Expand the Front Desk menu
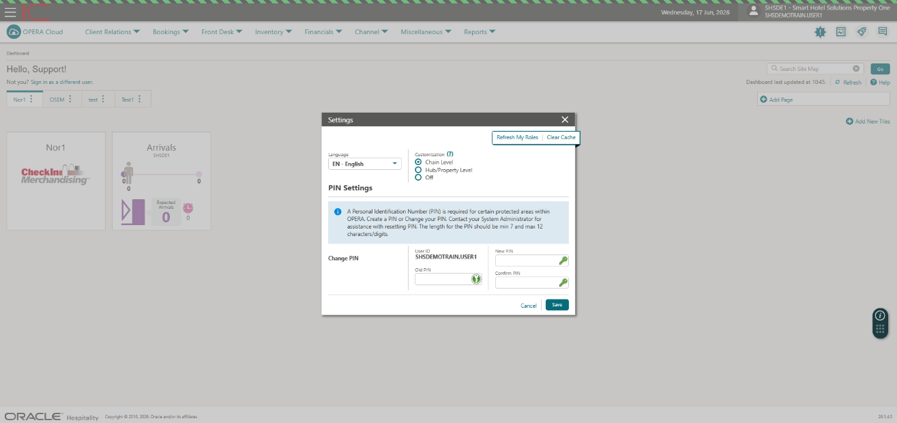The image size is (897, 423). pos(222,32)
